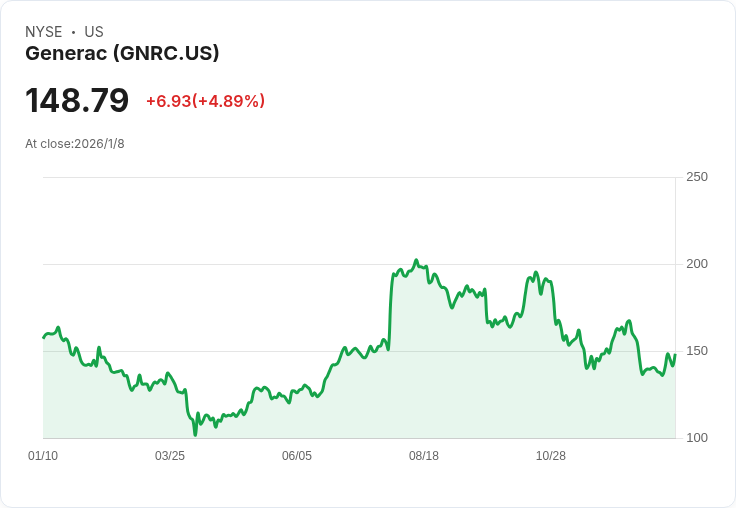
Task: Select the 100 y-axis label
Action: pyautogui.click(x=696, y=438)
